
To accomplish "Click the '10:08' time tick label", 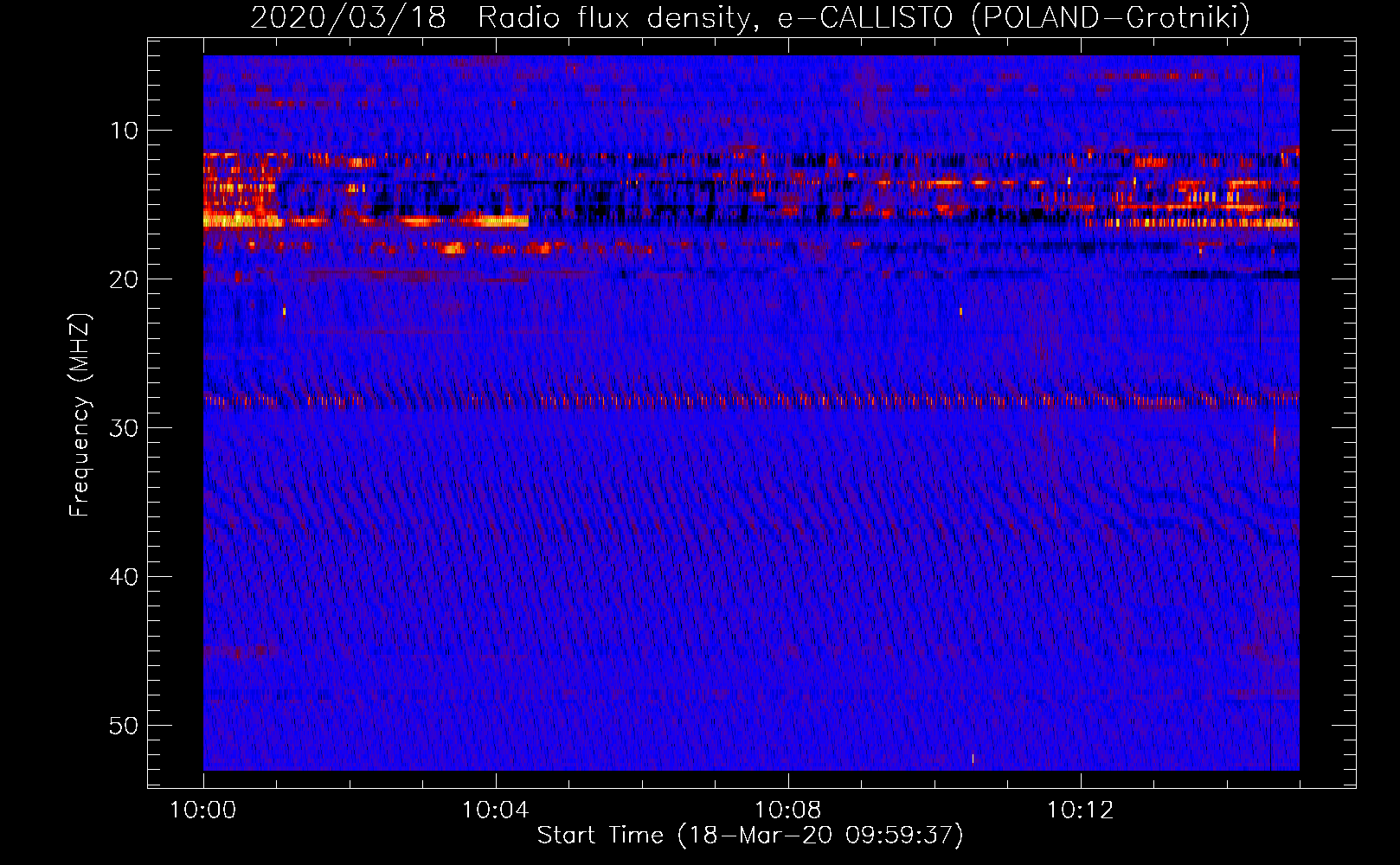I will point(787,811).
